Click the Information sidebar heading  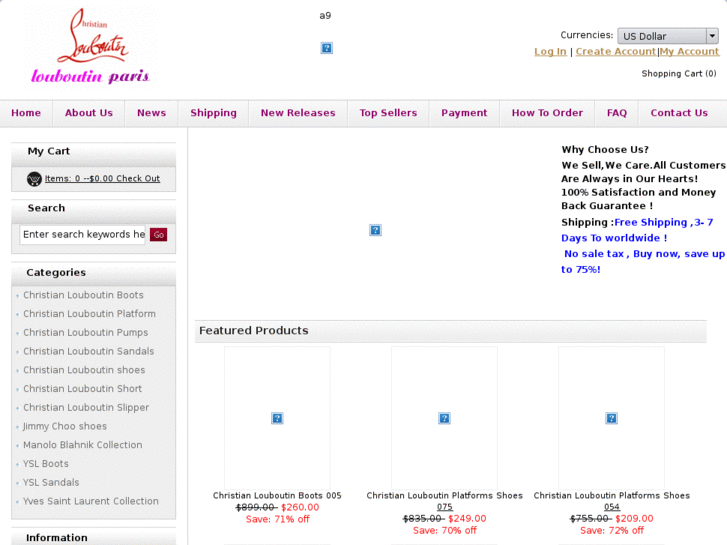click(x=57, y=538)
